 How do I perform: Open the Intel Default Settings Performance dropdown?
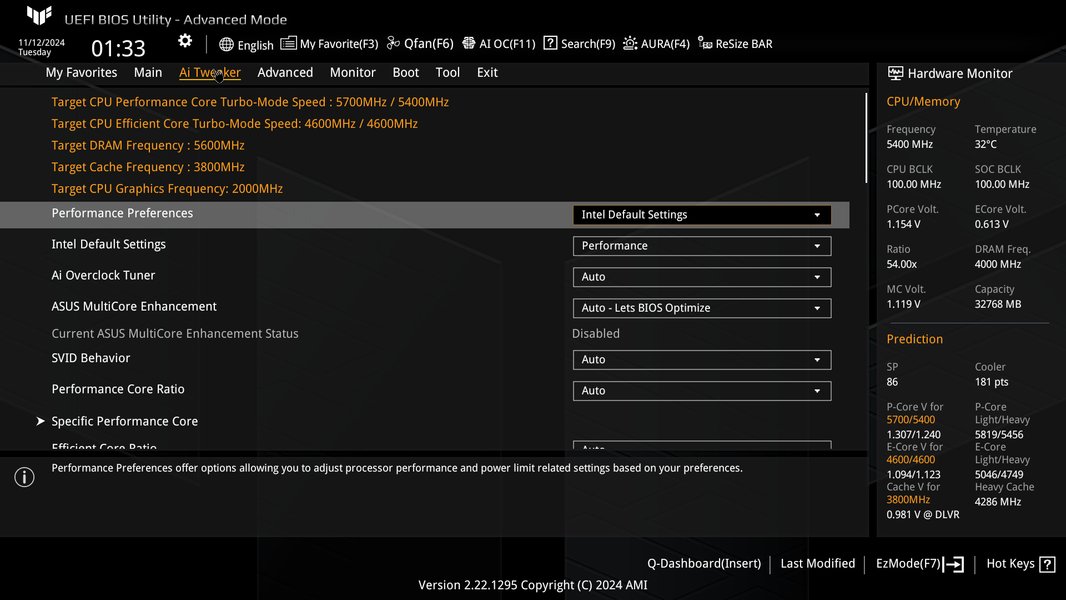pyautogui.click(x=702, y=246)
